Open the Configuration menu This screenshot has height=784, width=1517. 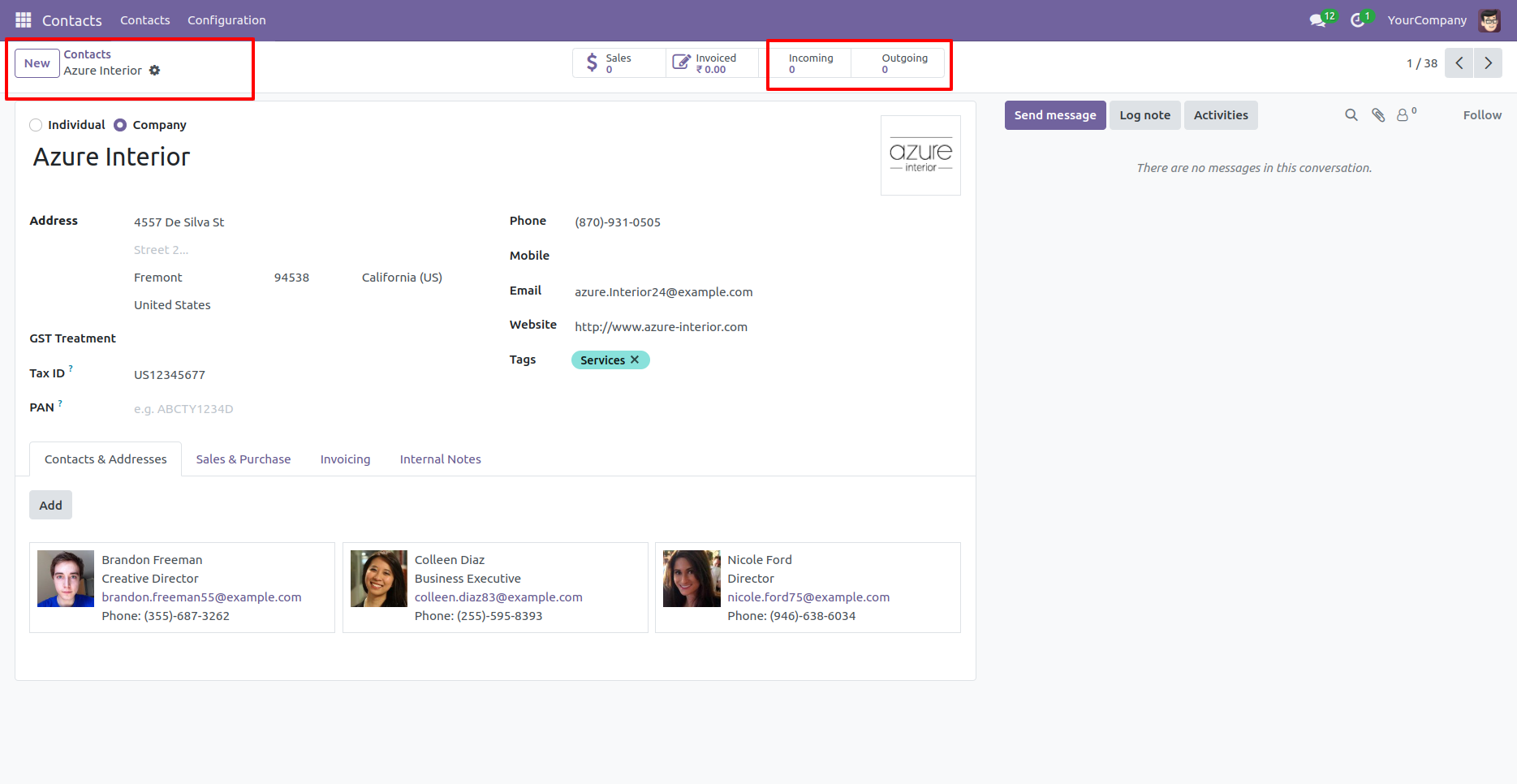click(x=226, y=19)
